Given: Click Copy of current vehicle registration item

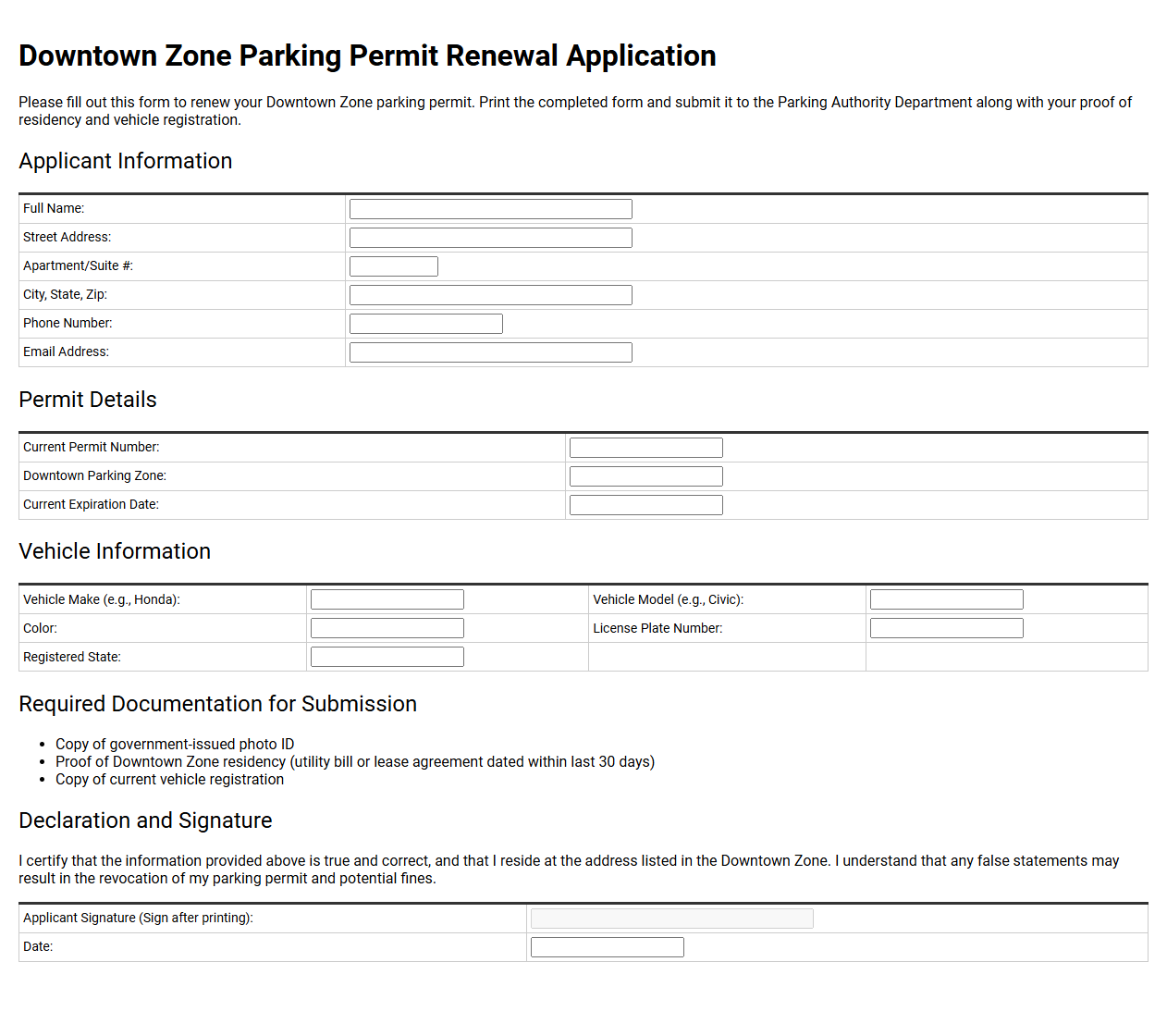Looking at the screenshot, I should (x=170, y=780).
